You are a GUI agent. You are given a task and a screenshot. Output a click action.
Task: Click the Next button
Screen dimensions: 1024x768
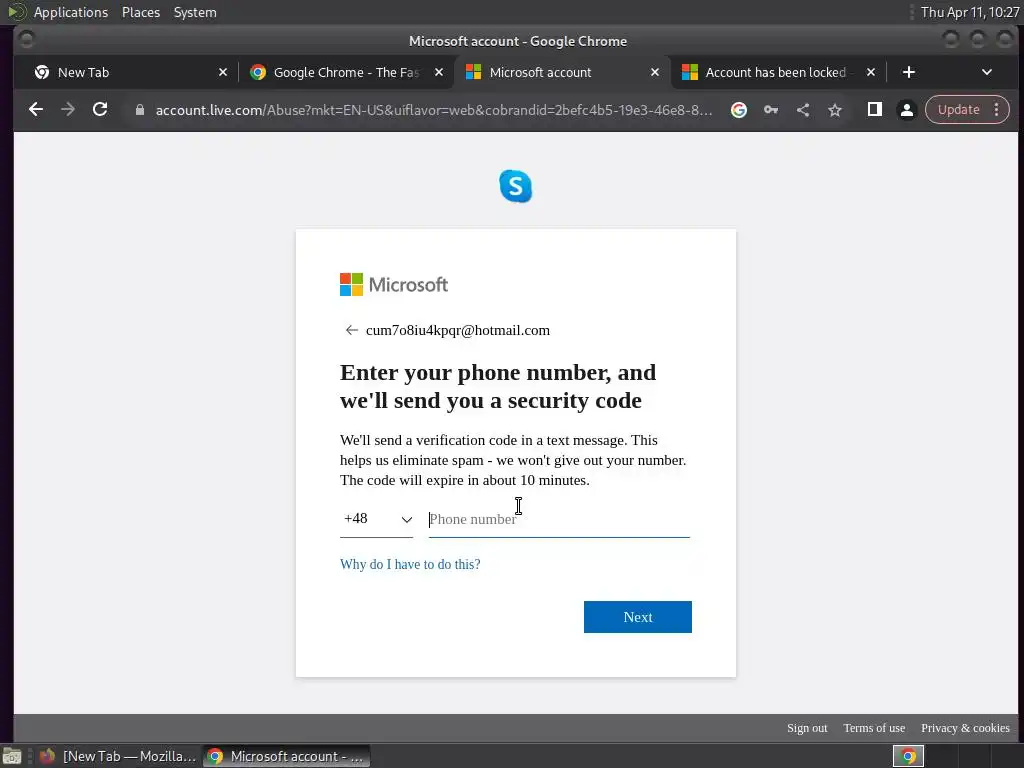638,617
